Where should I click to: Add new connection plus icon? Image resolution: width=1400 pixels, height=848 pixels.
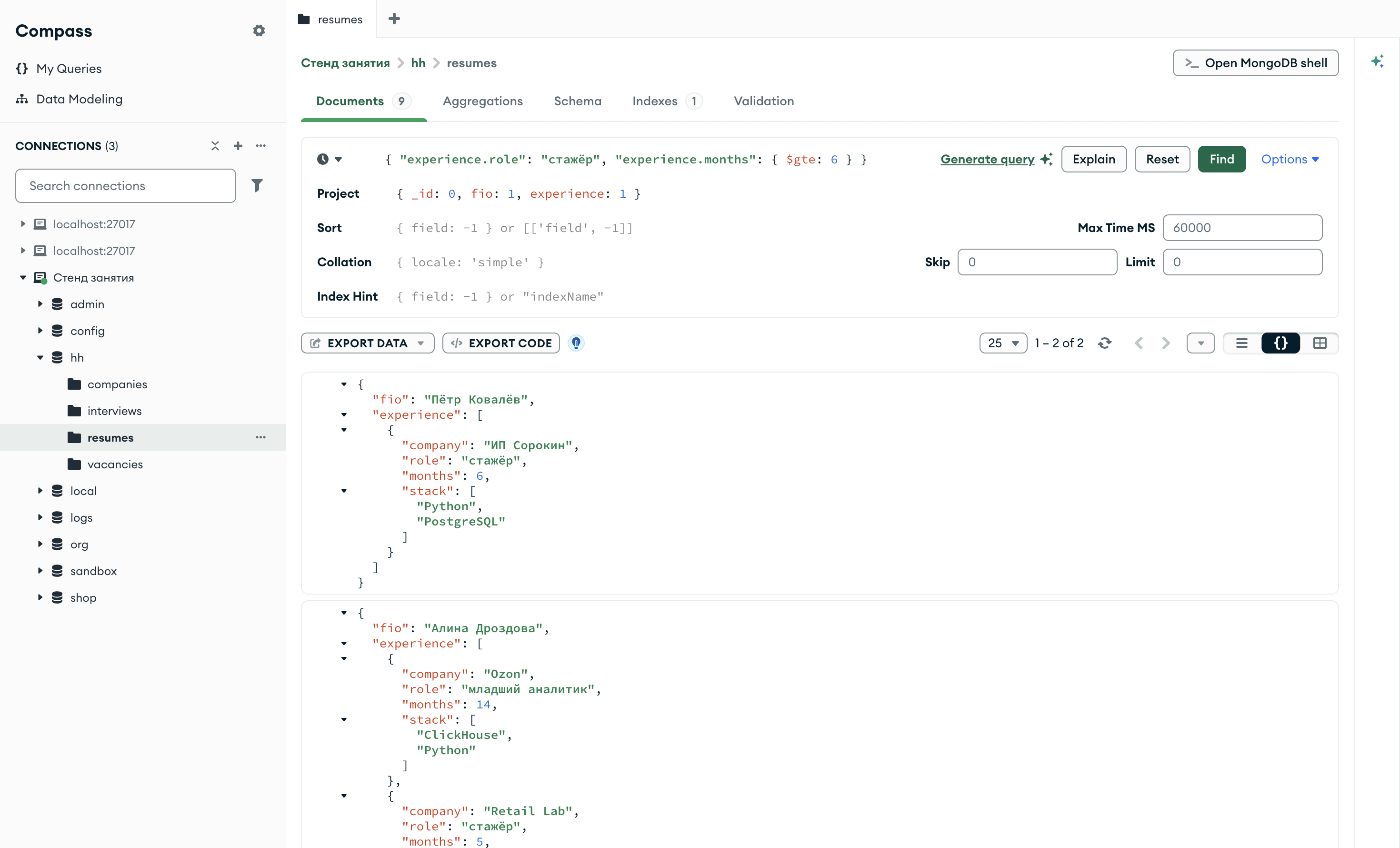click(x=238, y=146)
